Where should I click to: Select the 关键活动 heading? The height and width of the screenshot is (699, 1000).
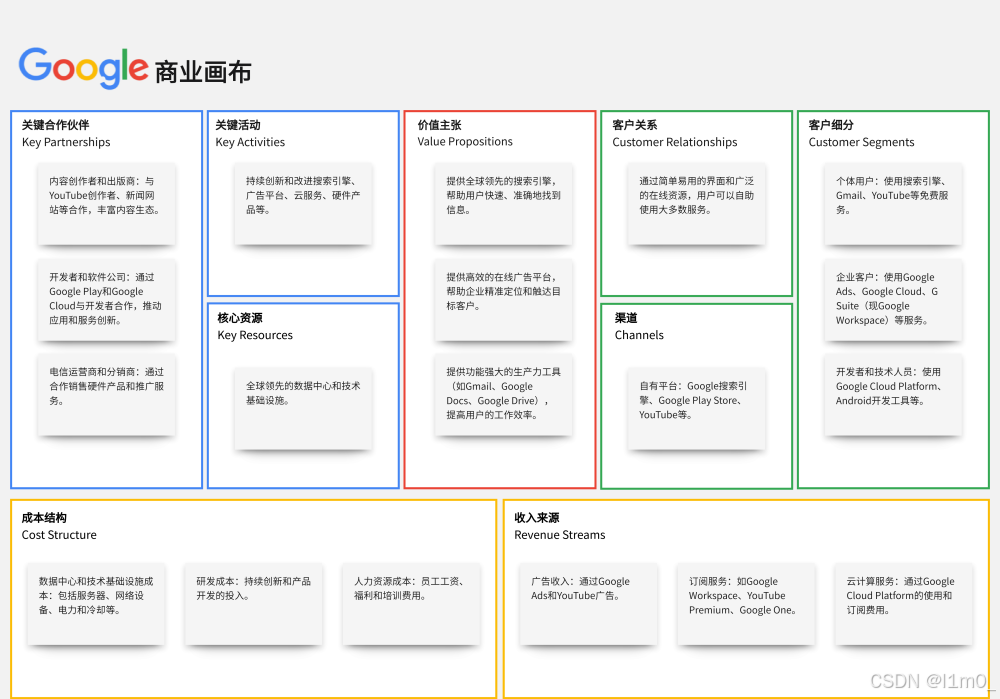(238, 124)
